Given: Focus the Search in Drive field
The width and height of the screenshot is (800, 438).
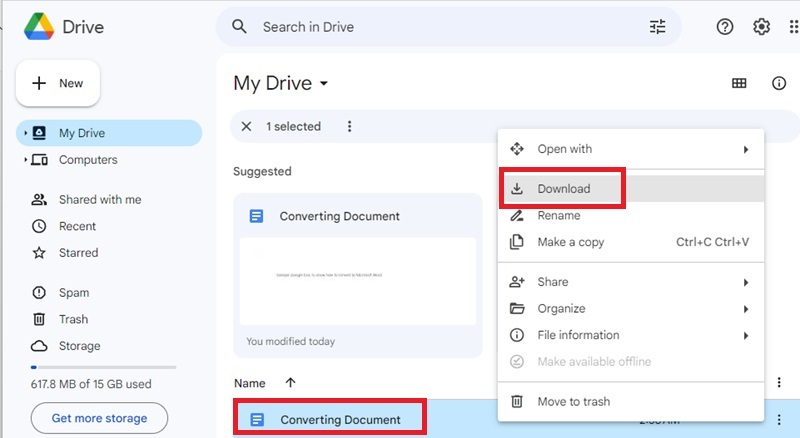Looking at the screenshot, I should point(448,27).
